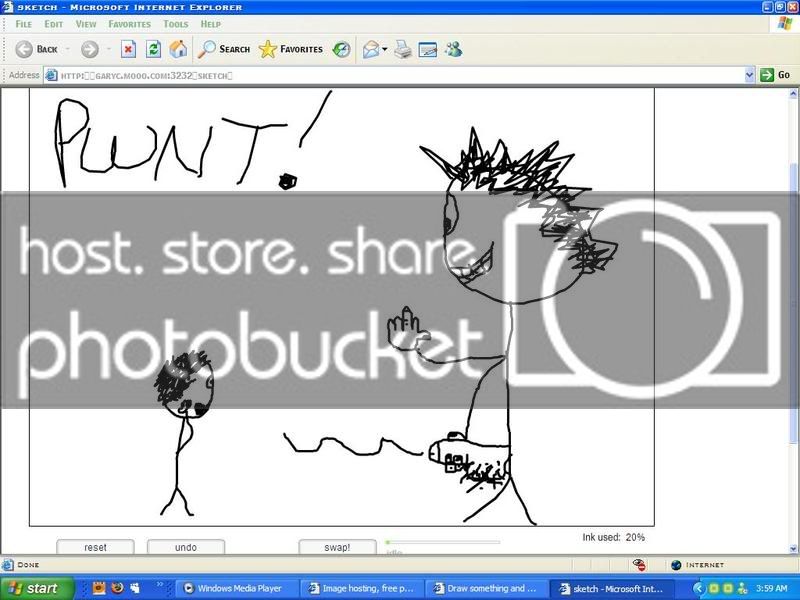Click the 3:59 AM system clock

click(x=772, y=589)
